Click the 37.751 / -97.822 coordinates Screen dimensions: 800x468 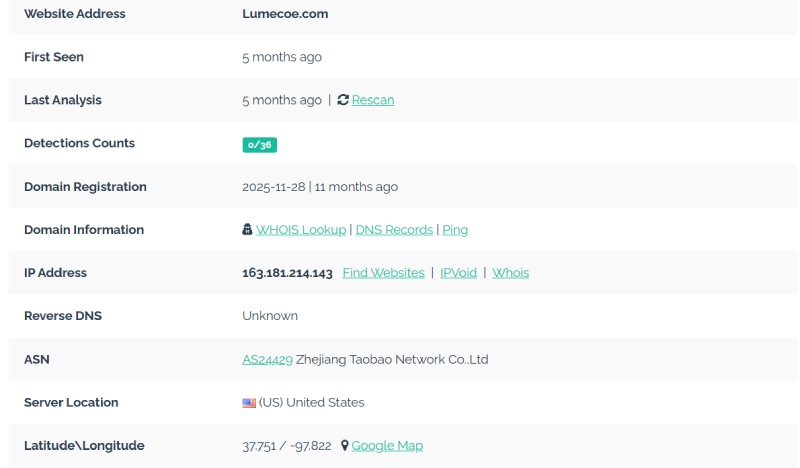(x=287, y=446)
